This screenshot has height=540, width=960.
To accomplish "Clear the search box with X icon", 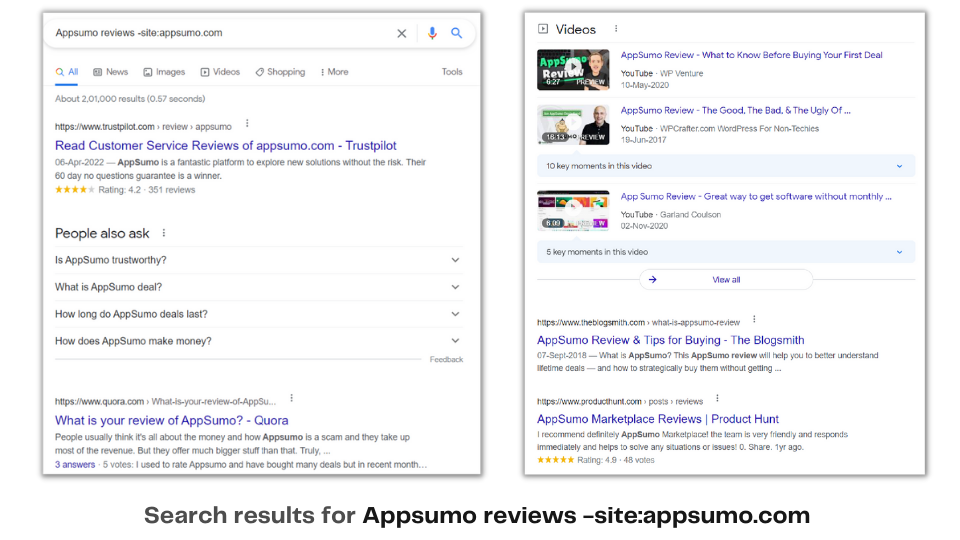I will (402, 34).
